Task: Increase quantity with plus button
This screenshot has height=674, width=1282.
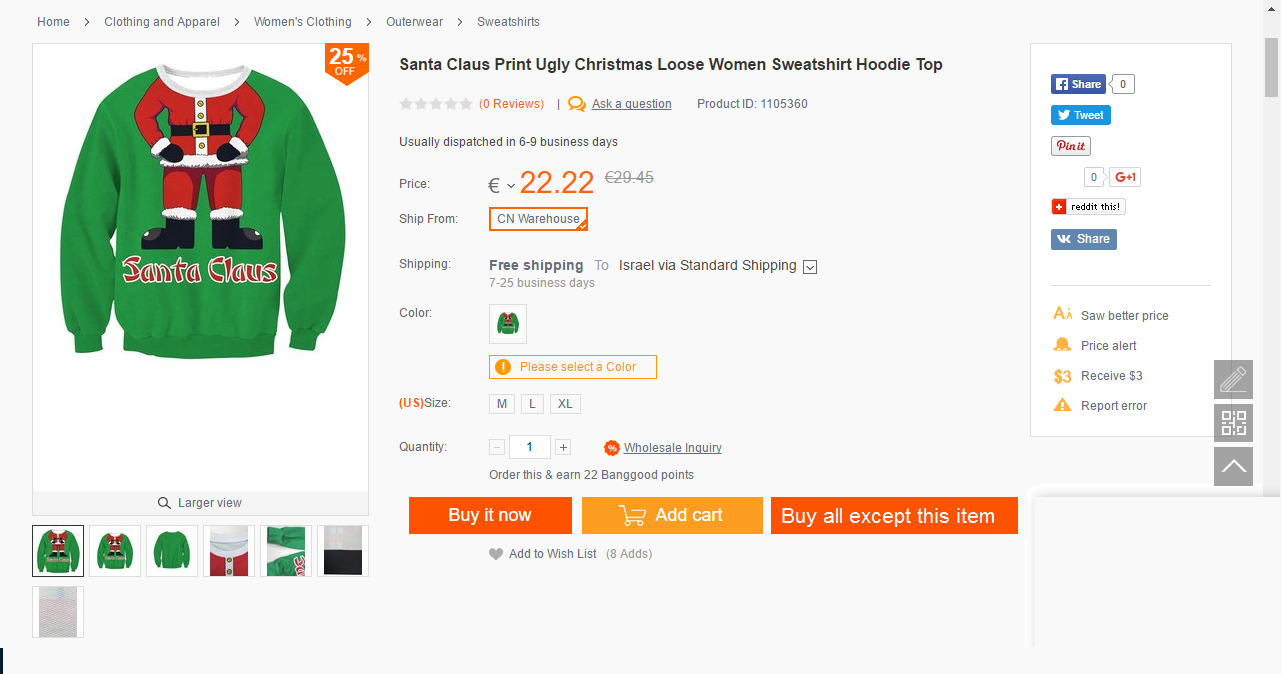Action: click(563, 447)
